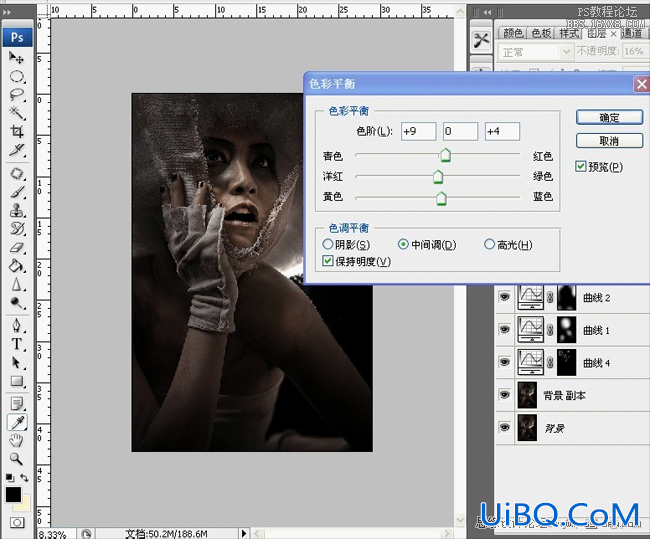This screenshot has width=650, height=539.
Task: Select the Brush tool
Action: point(17,192)
